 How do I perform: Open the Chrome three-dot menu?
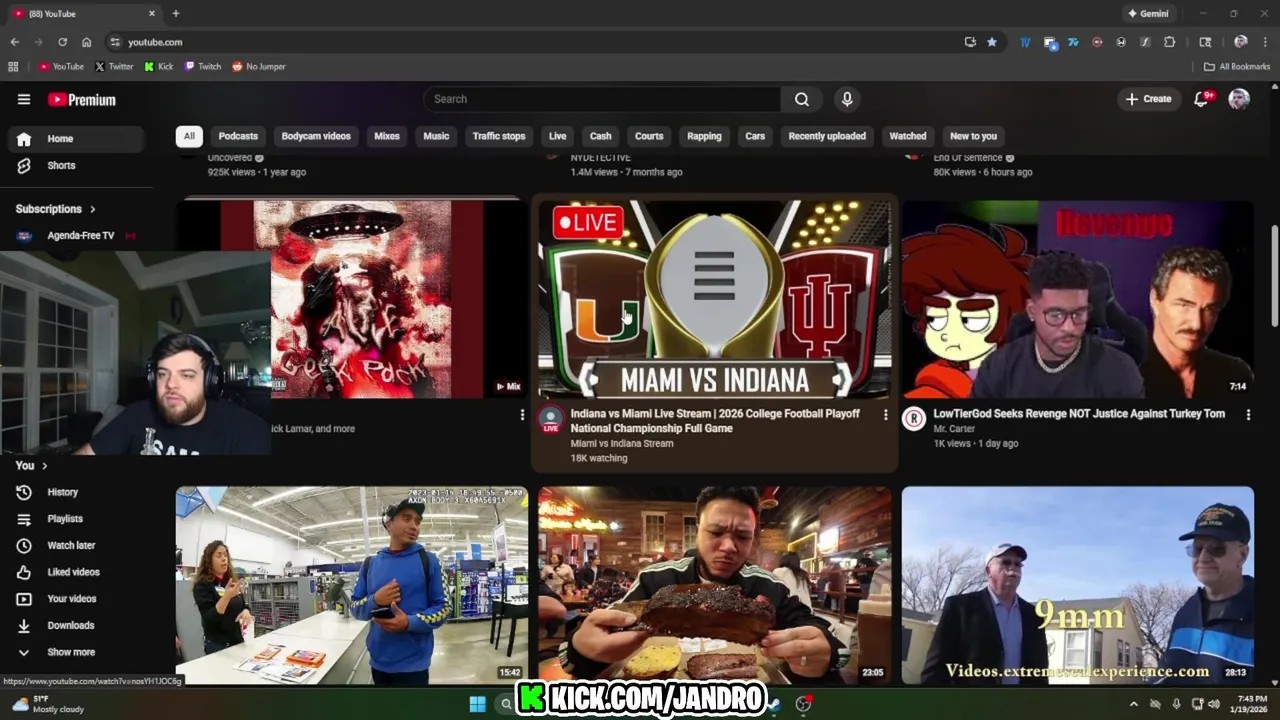click(1265, 42)
